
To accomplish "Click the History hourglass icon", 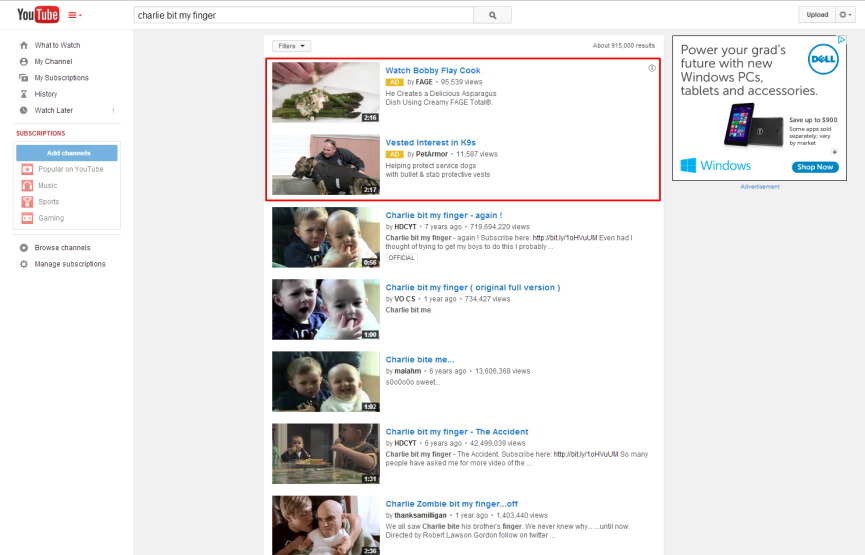I will coord(24,94).
